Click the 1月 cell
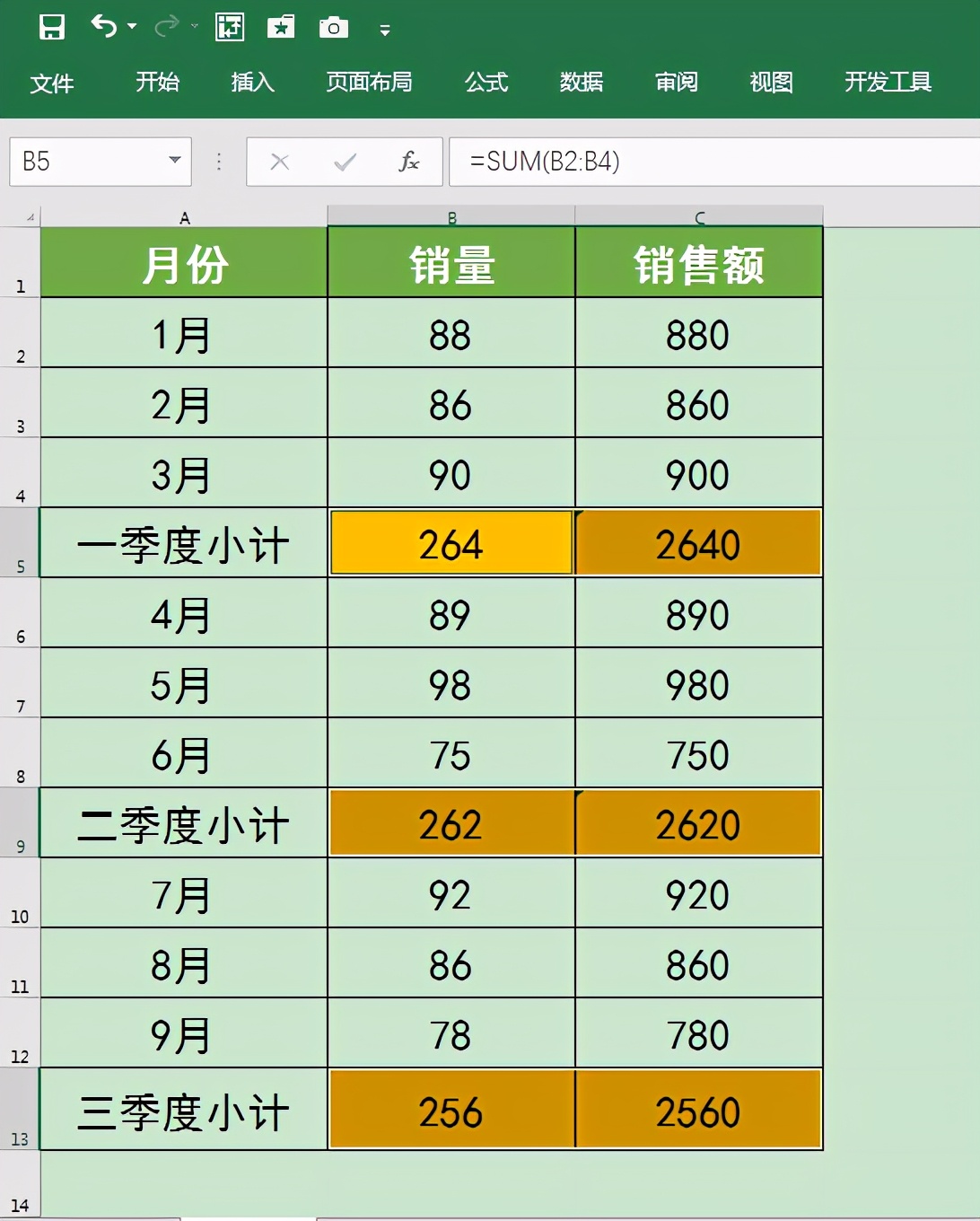 click(x=184, y=332)
